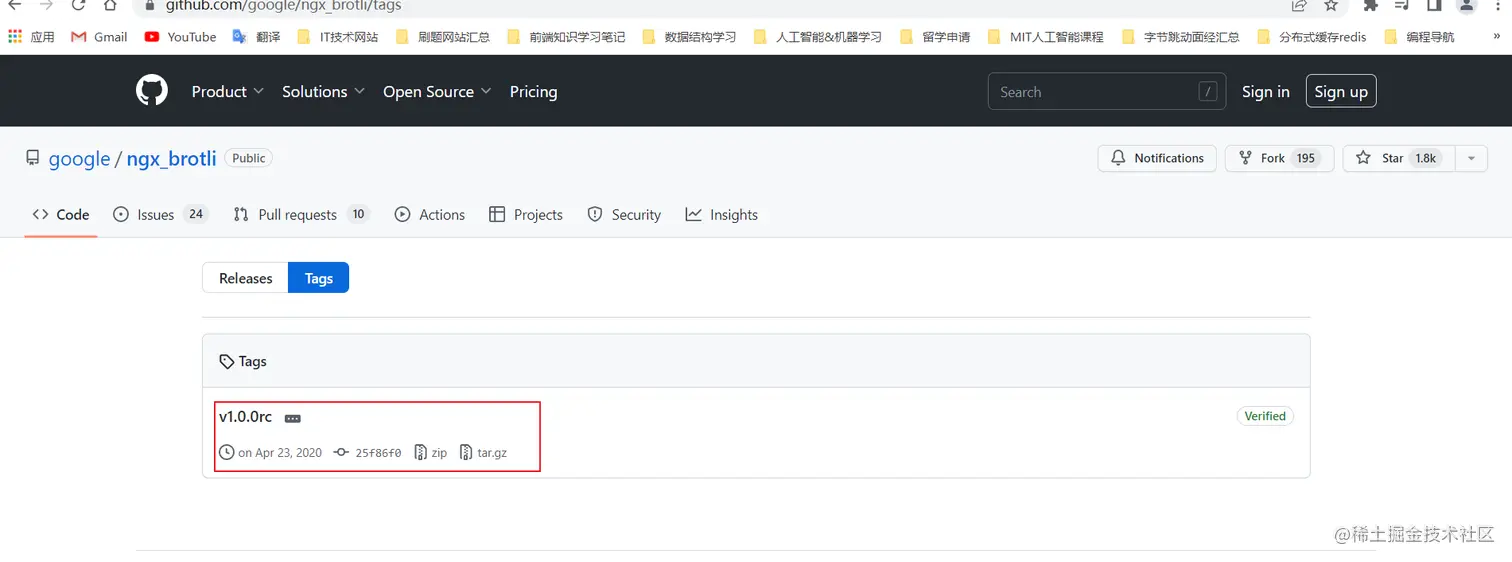This screenshot has height=562, width=1512.
Task: Open the IT技术网站 bookmark folder
Action: point(338,37)
